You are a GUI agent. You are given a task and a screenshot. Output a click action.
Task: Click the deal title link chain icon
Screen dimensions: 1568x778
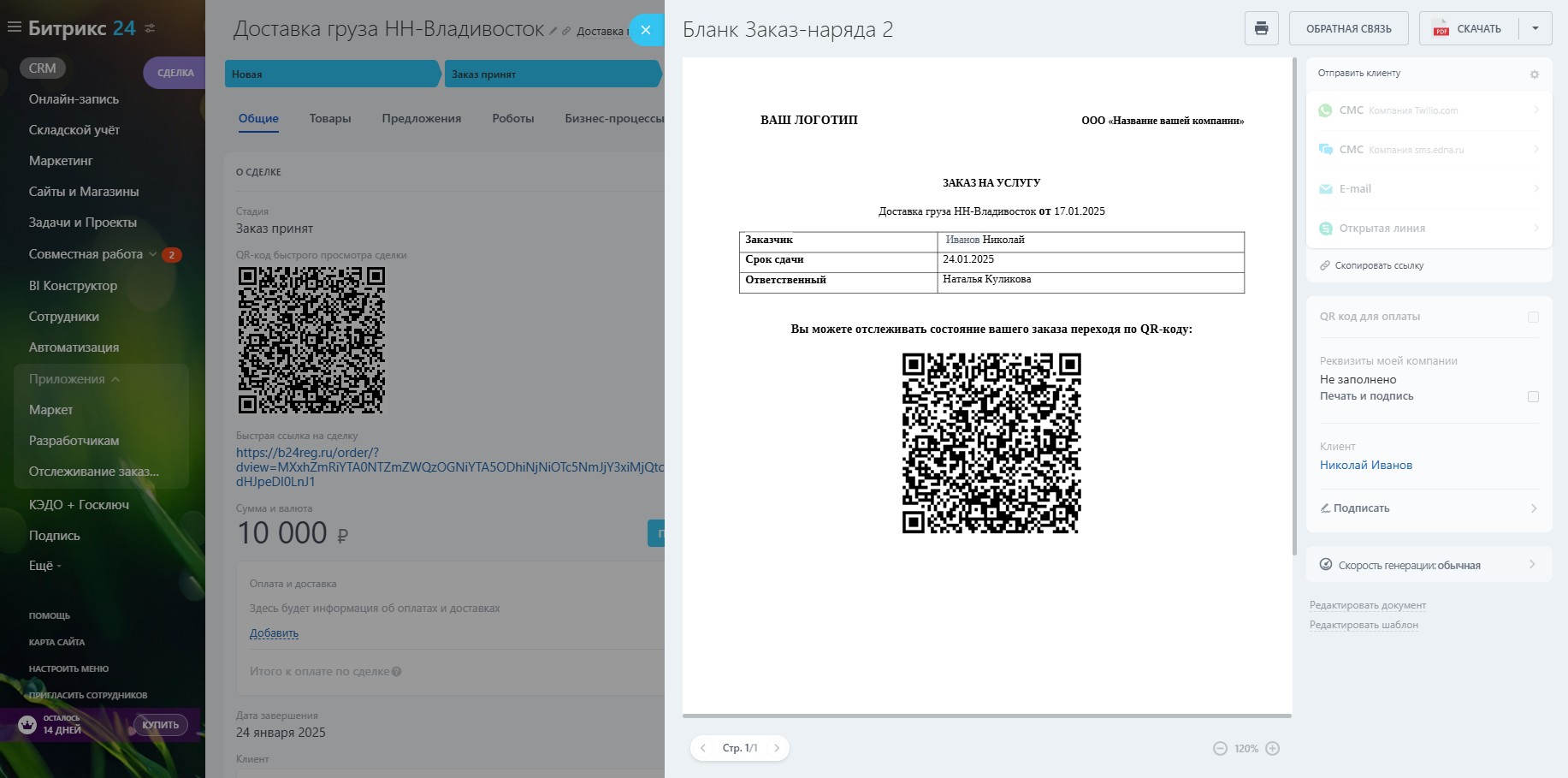pyautogui.click(x=566, y=31)
